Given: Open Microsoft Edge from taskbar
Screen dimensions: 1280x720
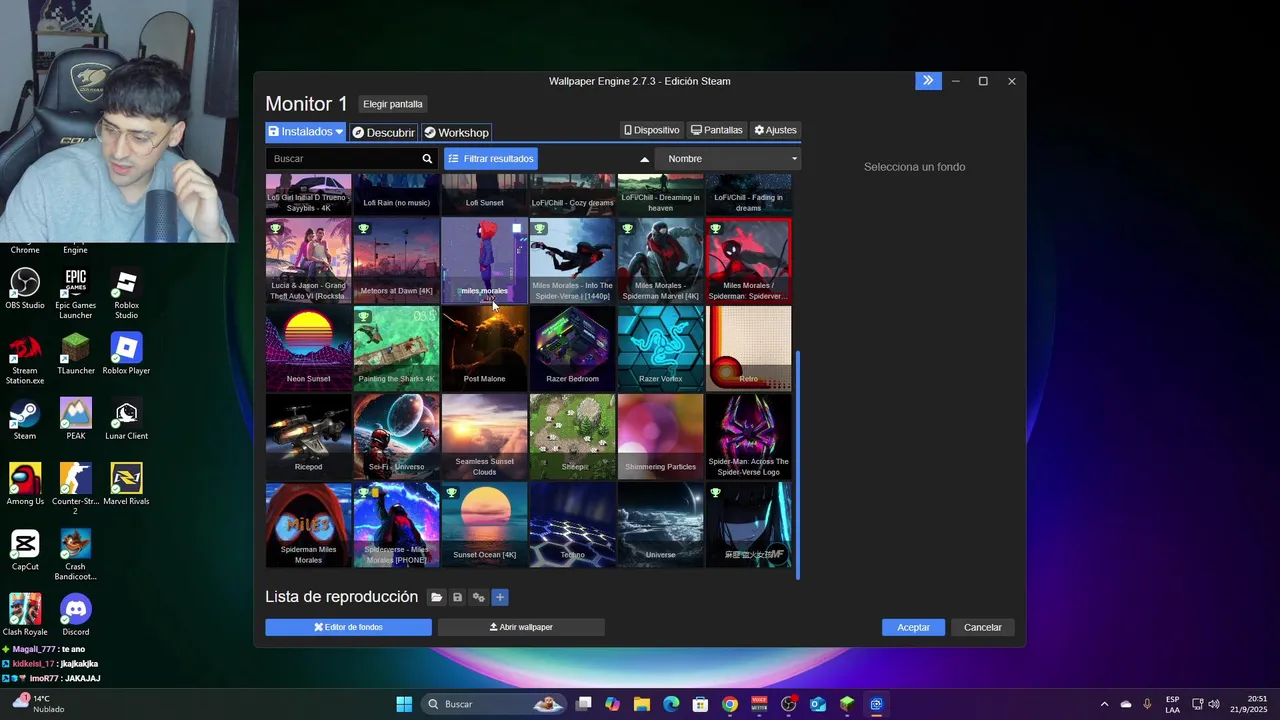Looking at the screenshot, I should click(671, 704).
